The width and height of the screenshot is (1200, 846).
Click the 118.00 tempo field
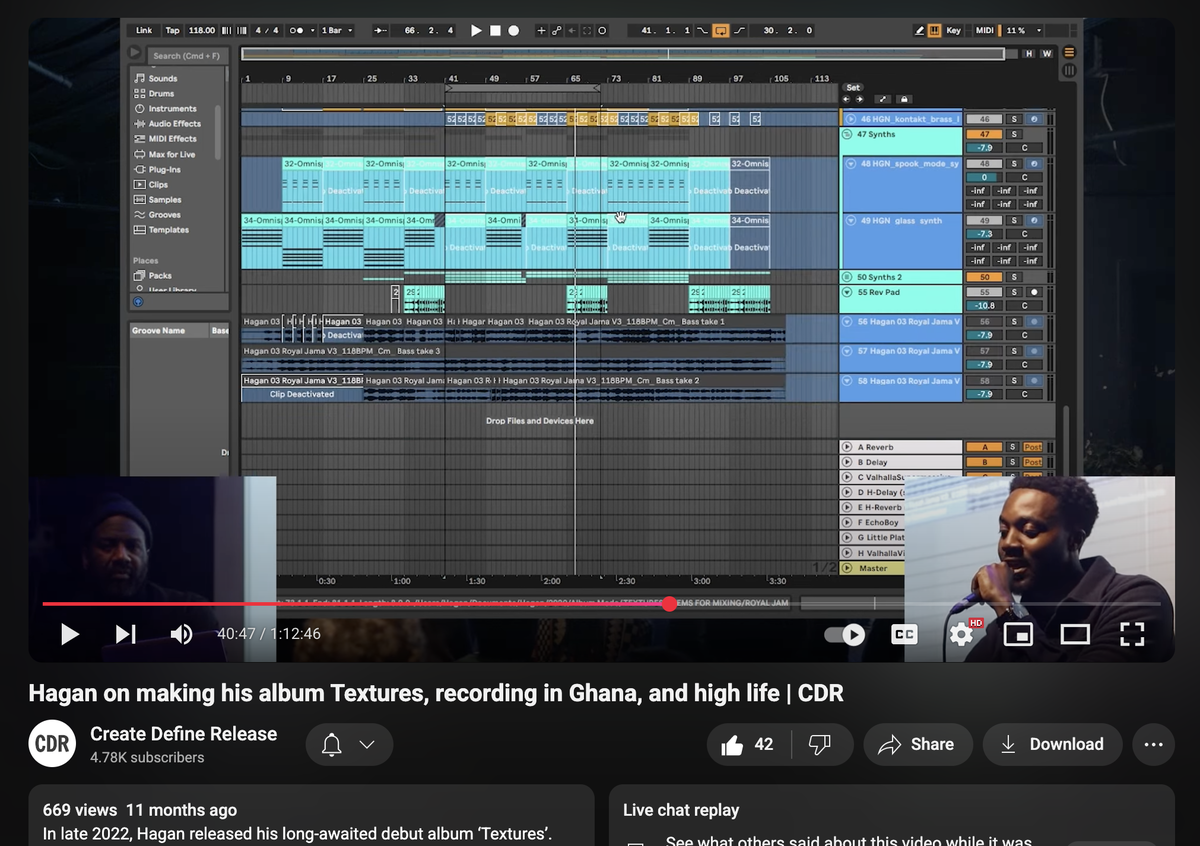[201, 31]
